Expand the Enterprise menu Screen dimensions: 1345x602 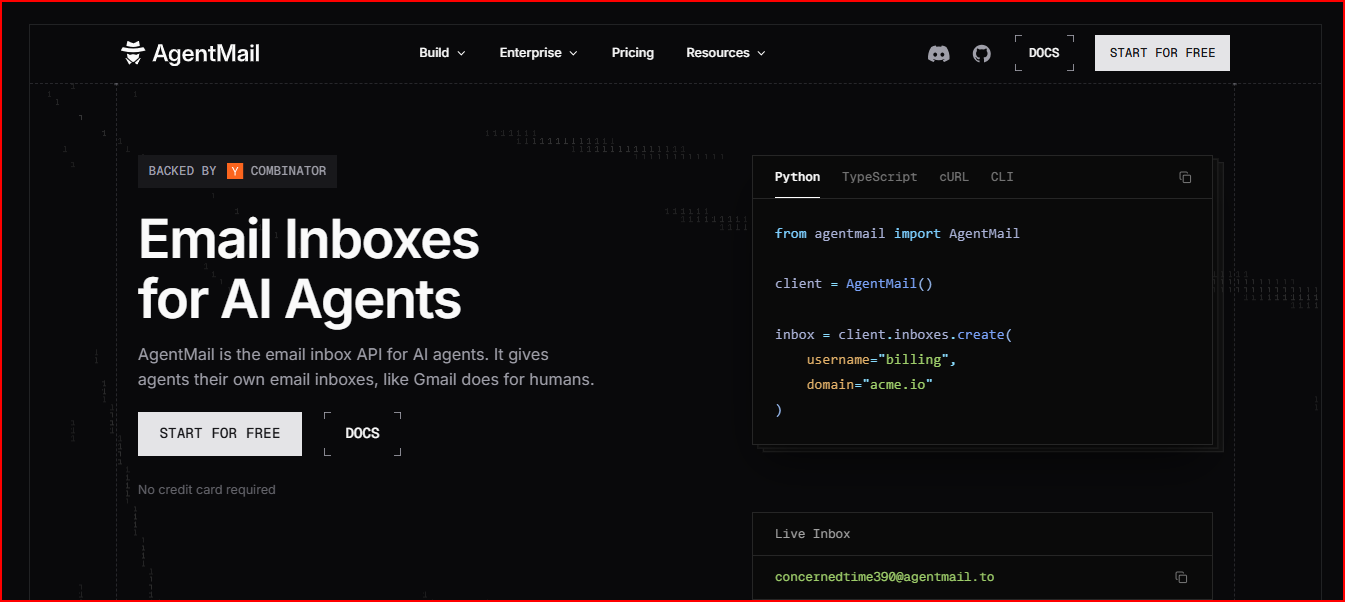click(538, 53)
